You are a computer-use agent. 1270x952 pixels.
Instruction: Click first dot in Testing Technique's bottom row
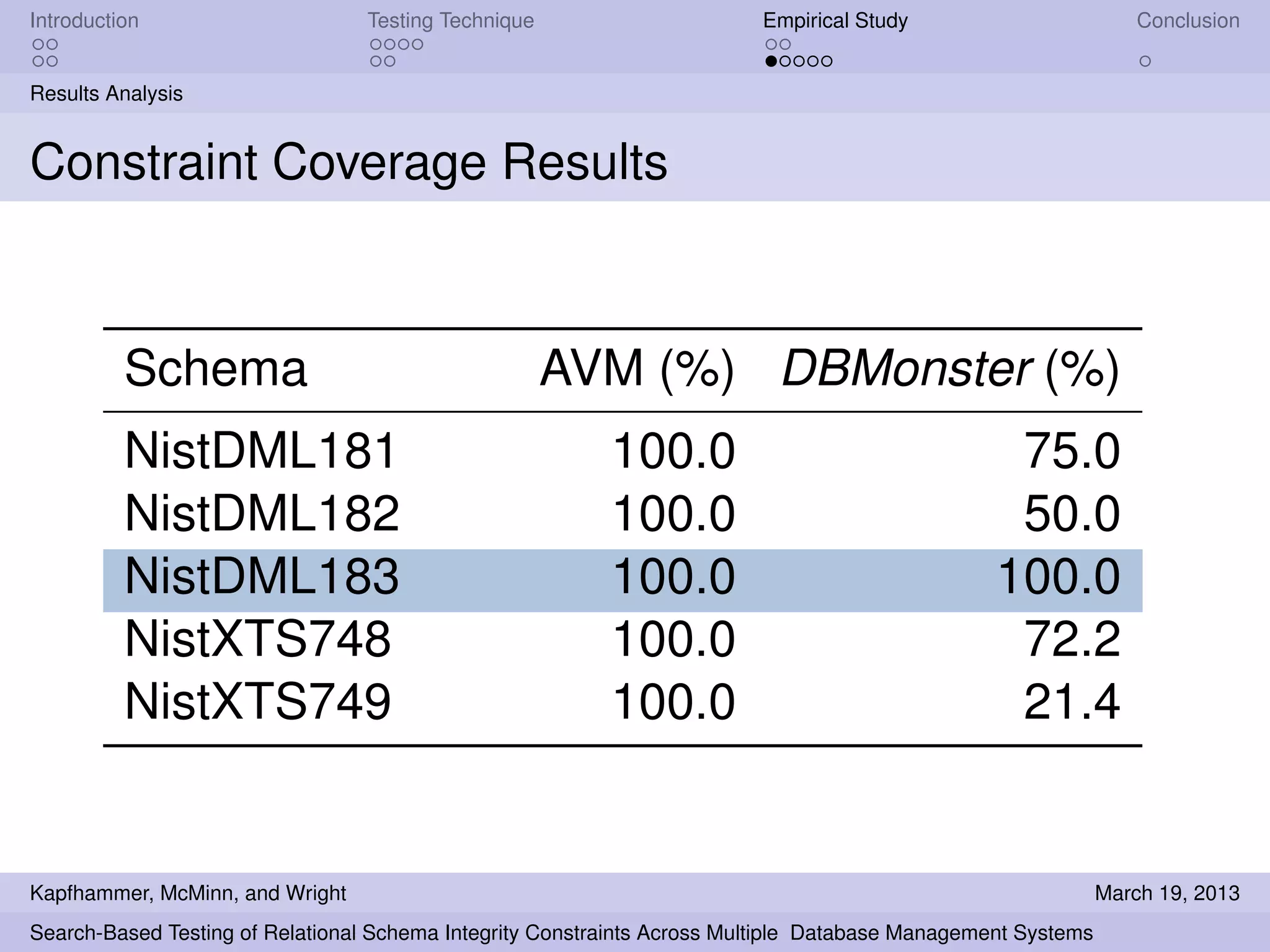[376, 61]
